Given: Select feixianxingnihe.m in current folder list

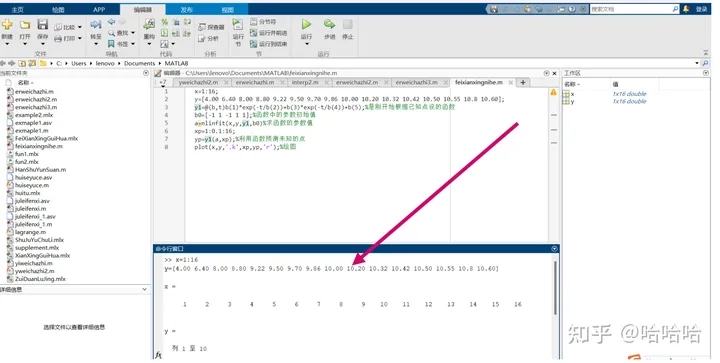Looking at the screenshot, I should pos(39,146).
